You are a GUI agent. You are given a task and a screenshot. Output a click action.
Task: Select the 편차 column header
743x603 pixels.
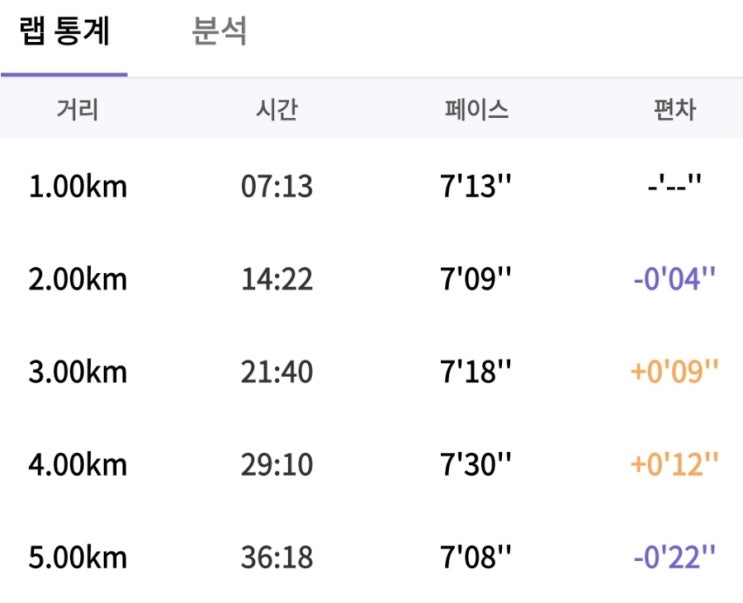point(675,109)
